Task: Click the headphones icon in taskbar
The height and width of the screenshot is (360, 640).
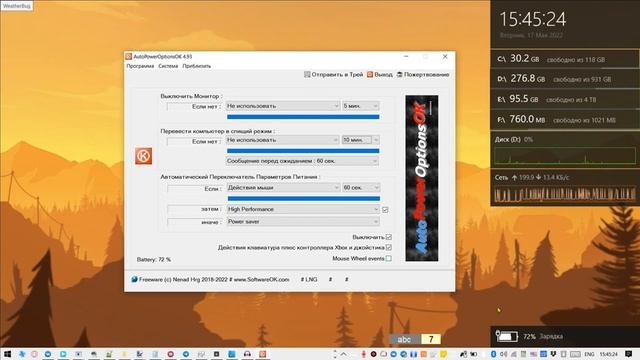Action: click(x=247, y=354)
